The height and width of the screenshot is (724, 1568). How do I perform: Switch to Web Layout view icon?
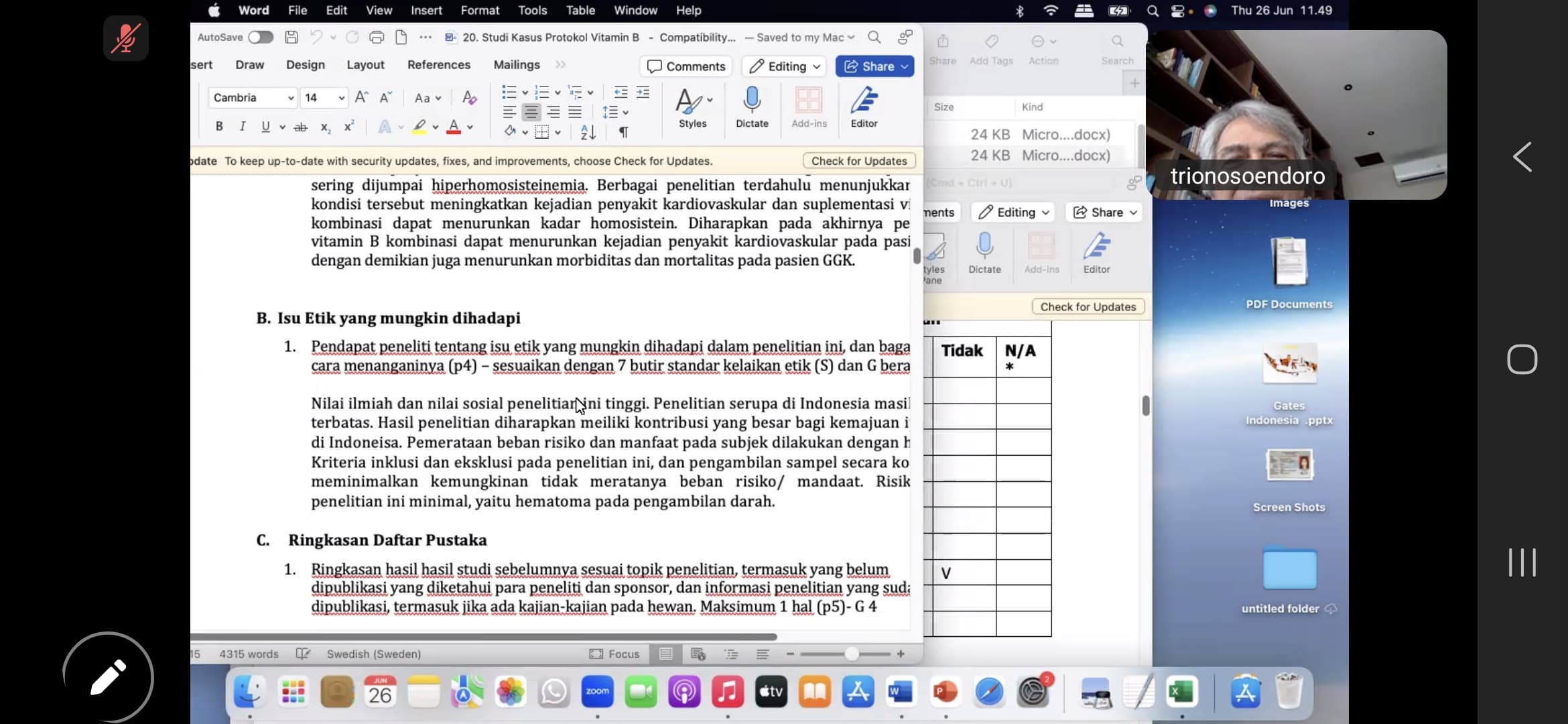(x=698, y=654)
